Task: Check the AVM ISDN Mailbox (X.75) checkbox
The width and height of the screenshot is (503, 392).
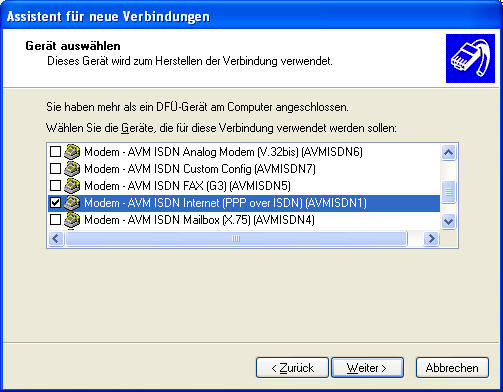Action: (55, 220)
